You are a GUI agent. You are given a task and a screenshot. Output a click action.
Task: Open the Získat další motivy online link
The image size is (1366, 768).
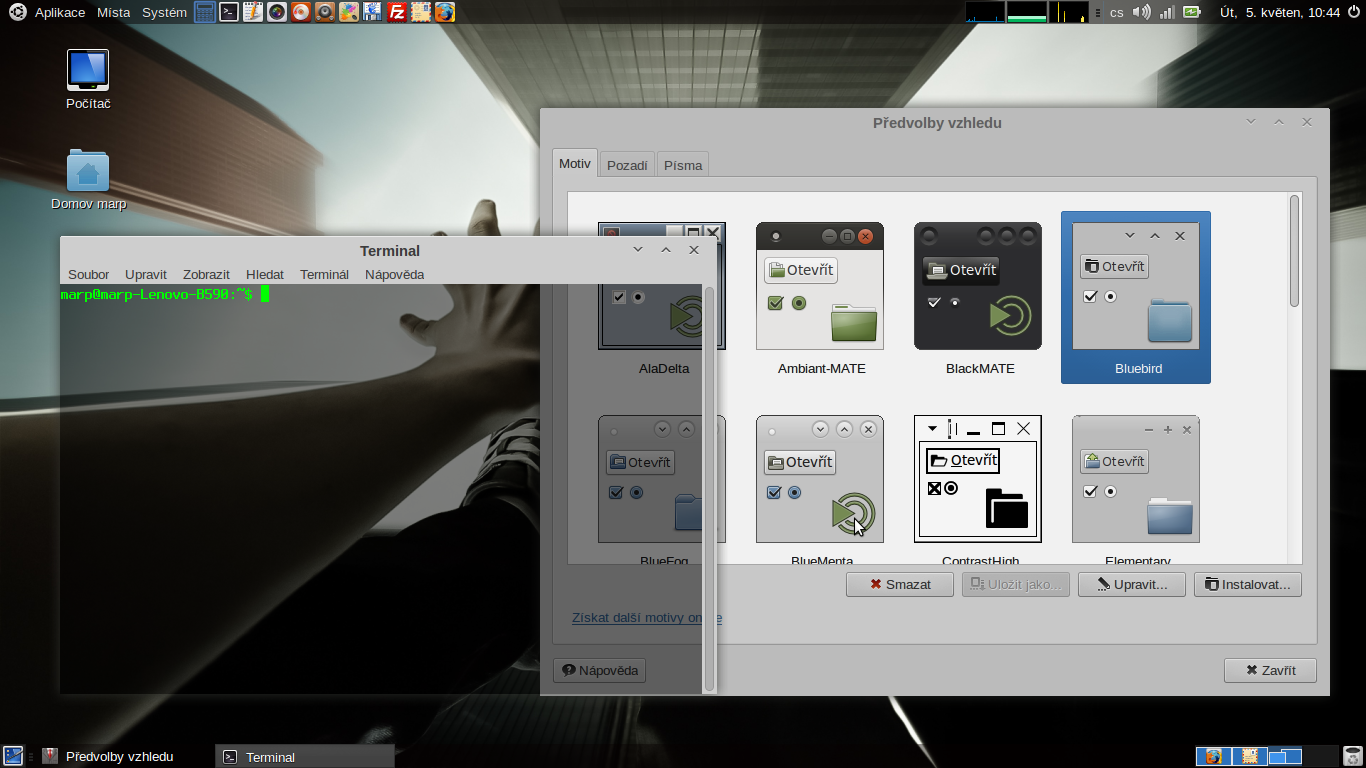point(647,618)
